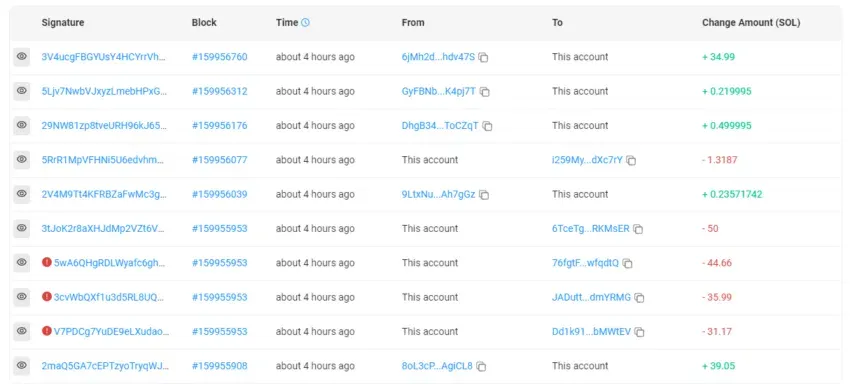Copy the GyFBNb...K4pj7T sender address
Image resolution: width=850 pixels, height=384 pixels.
(485, 92)
